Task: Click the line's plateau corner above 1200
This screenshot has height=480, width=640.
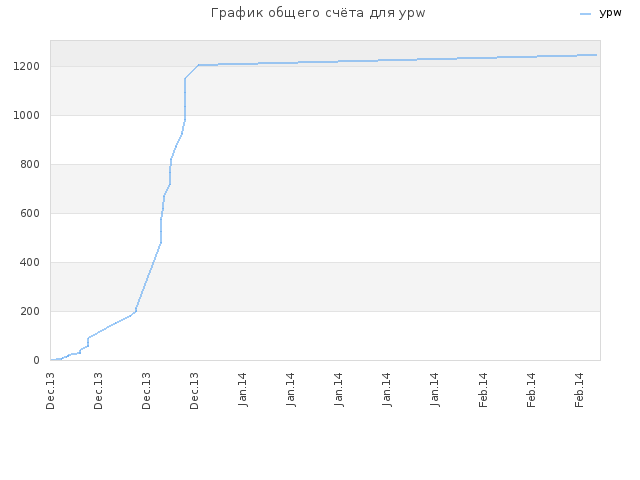Action: [x=199, y=64]
